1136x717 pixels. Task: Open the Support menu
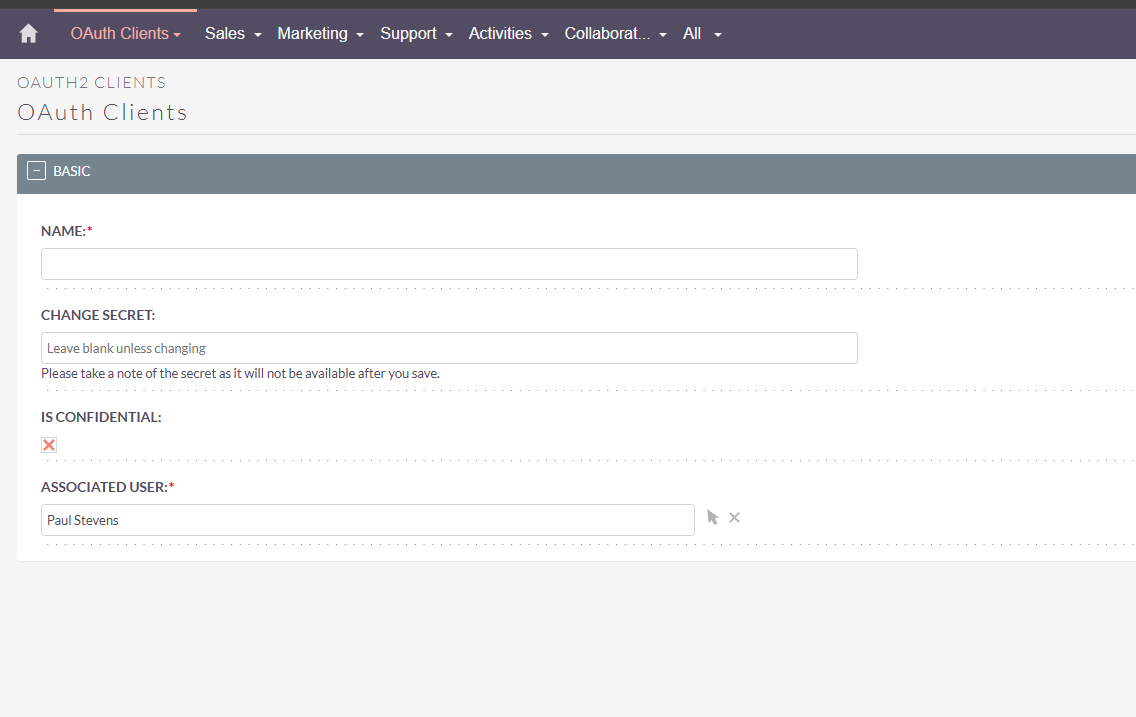[416, 33]
